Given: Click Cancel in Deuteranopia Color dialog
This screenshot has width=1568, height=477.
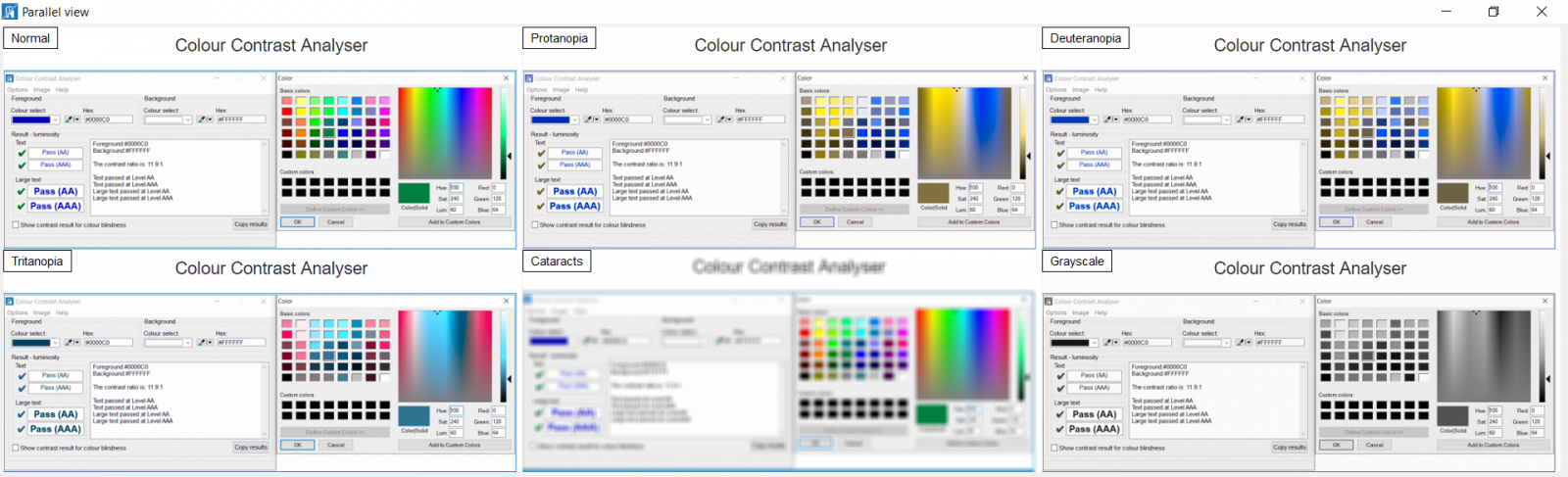Looking at the screenshot, I should coord(1375,222).
